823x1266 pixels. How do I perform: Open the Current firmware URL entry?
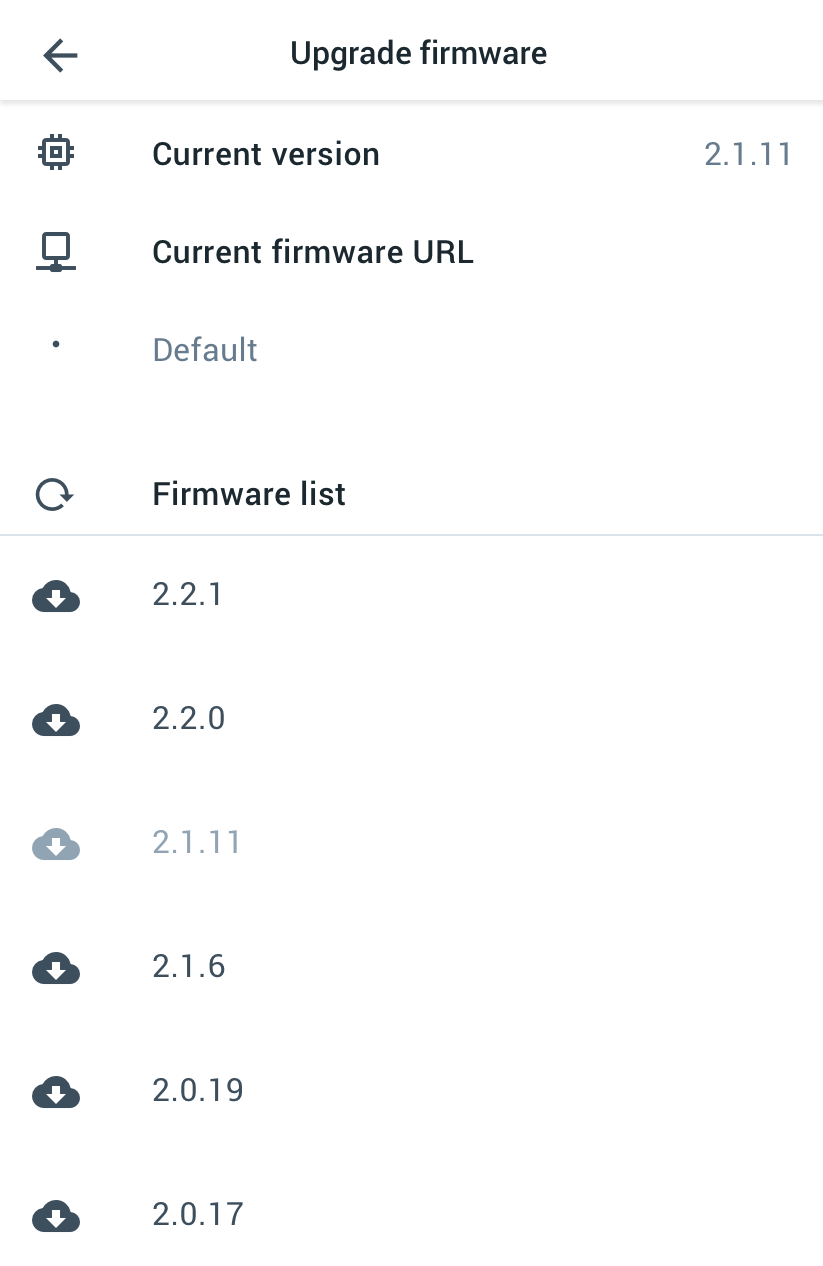(x=313, y=251)
